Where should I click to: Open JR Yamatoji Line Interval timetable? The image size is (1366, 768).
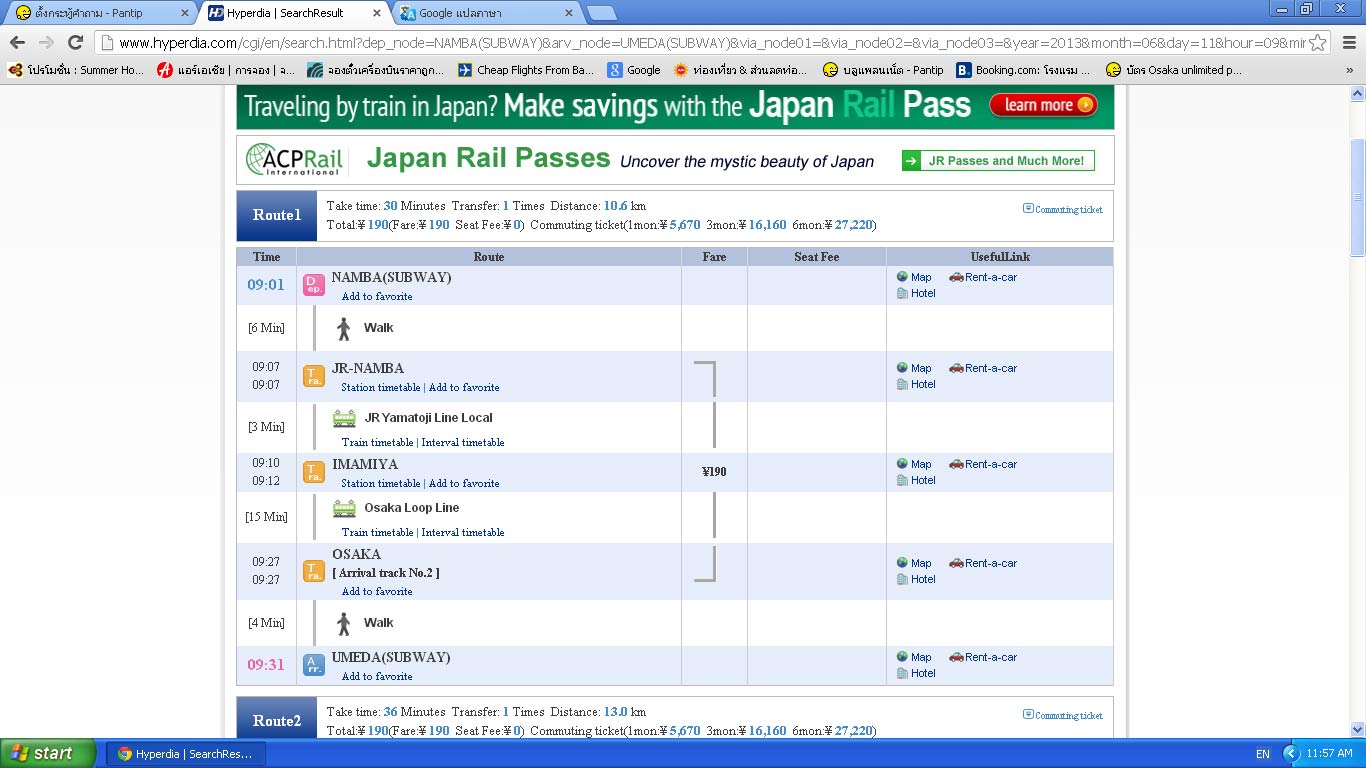(x=463, y=442)
